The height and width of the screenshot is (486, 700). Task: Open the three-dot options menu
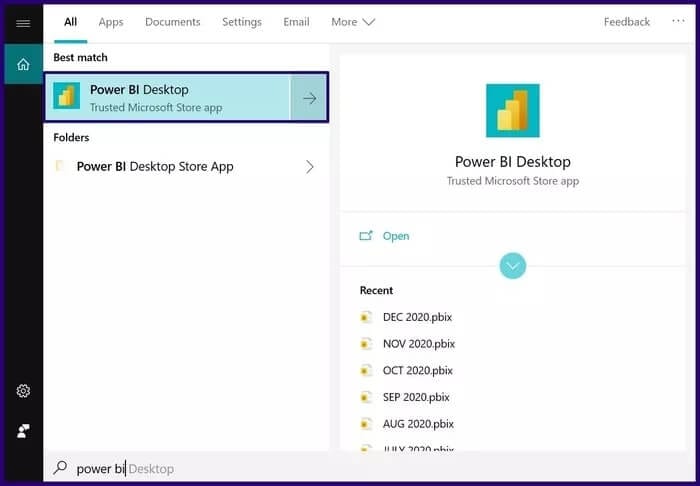click(678, 21)
